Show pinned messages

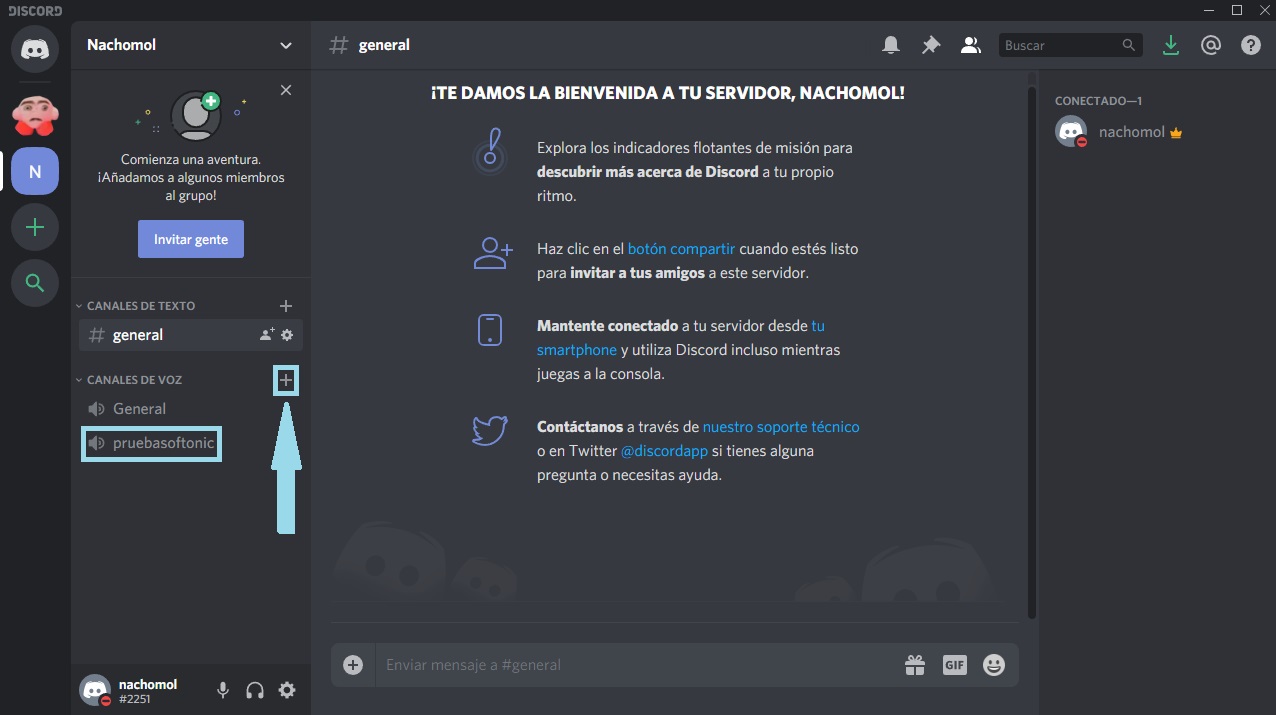tap(930, 45)
